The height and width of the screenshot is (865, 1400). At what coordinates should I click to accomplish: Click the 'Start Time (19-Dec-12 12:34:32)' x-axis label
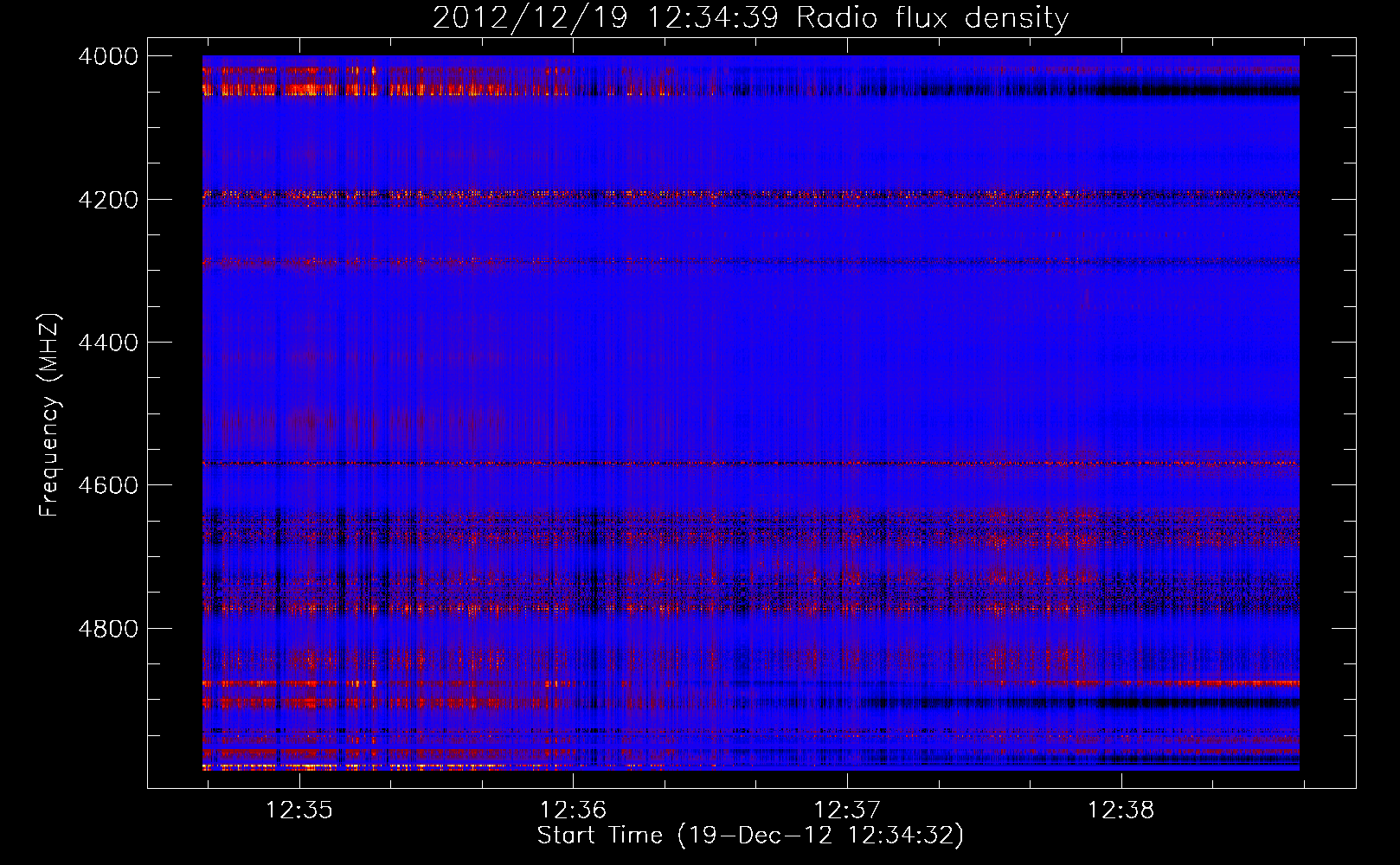750,836
